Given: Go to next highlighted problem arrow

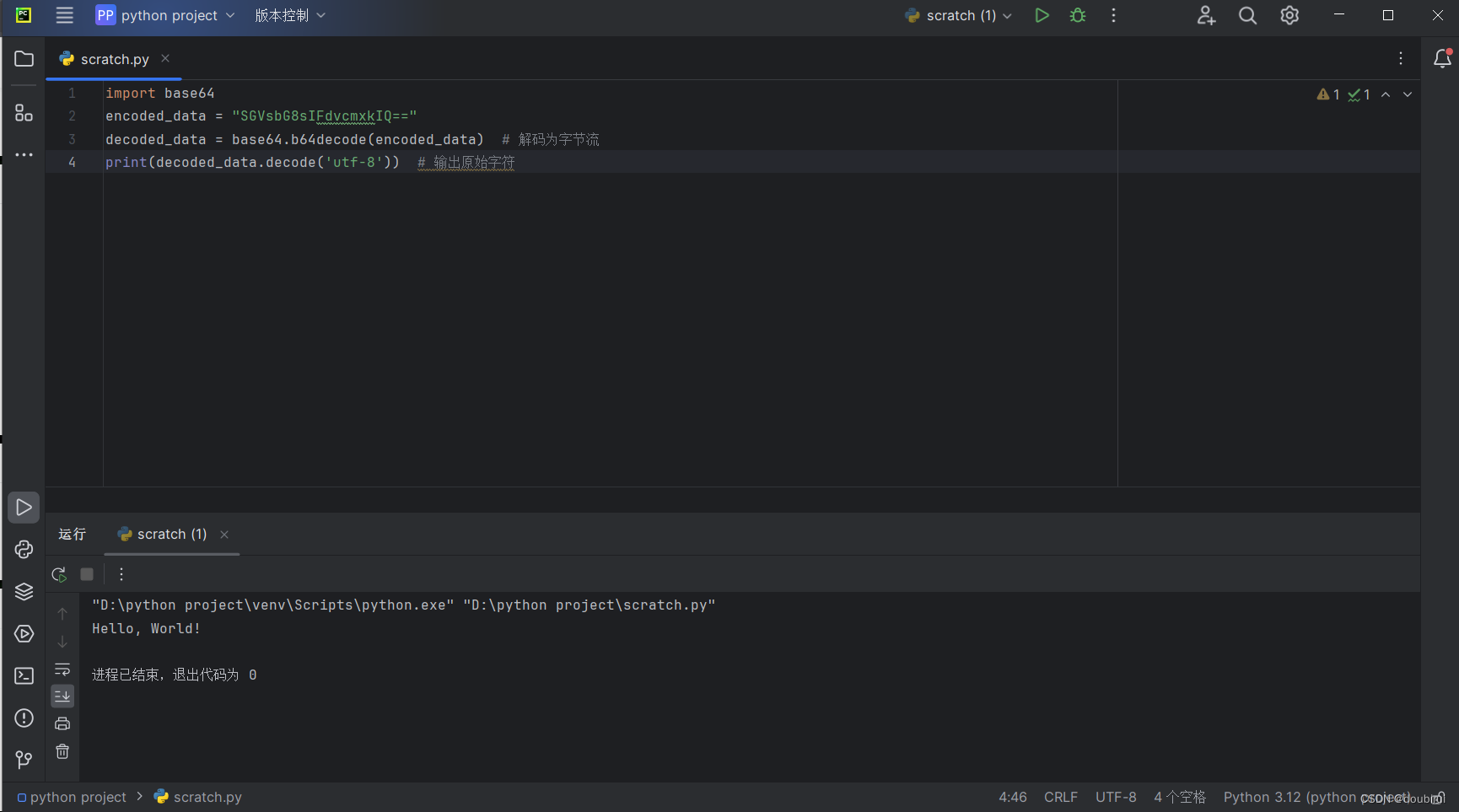Looking at the screenshot, I should (1408, 94).
